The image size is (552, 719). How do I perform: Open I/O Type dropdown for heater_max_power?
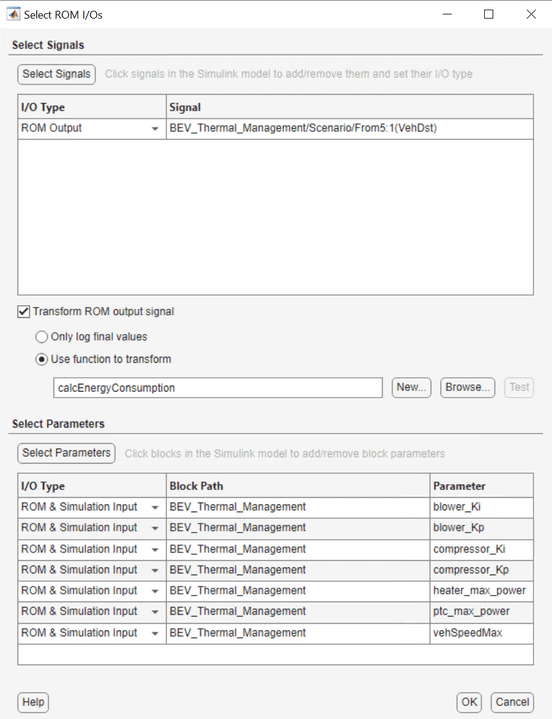tap(155, 591)
